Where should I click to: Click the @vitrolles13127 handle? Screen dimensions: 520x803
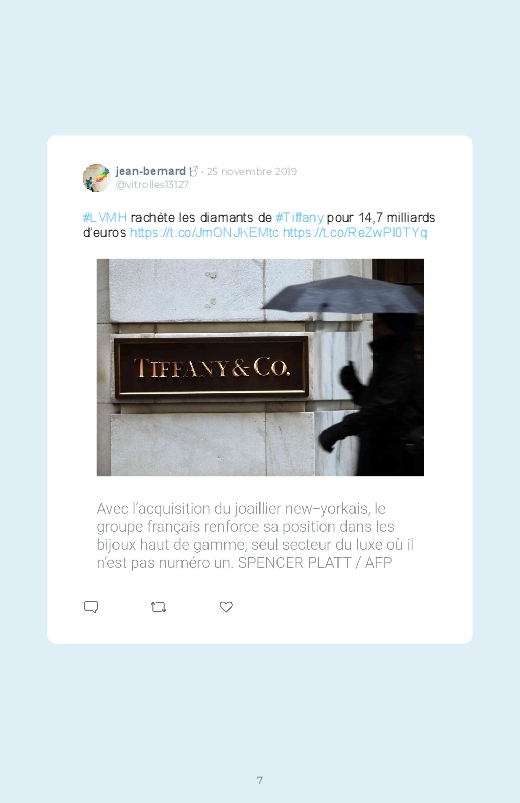152,184
